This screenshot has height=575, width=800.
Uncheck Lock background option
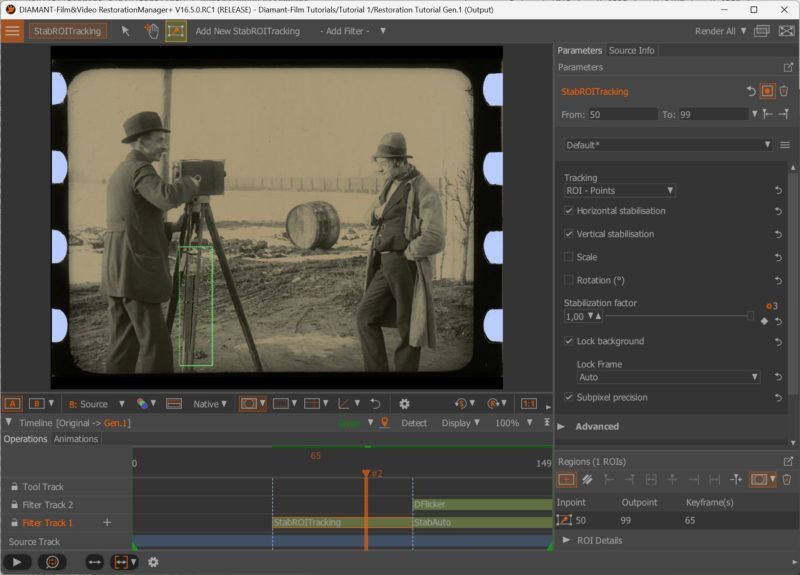[x=569, y=341]
